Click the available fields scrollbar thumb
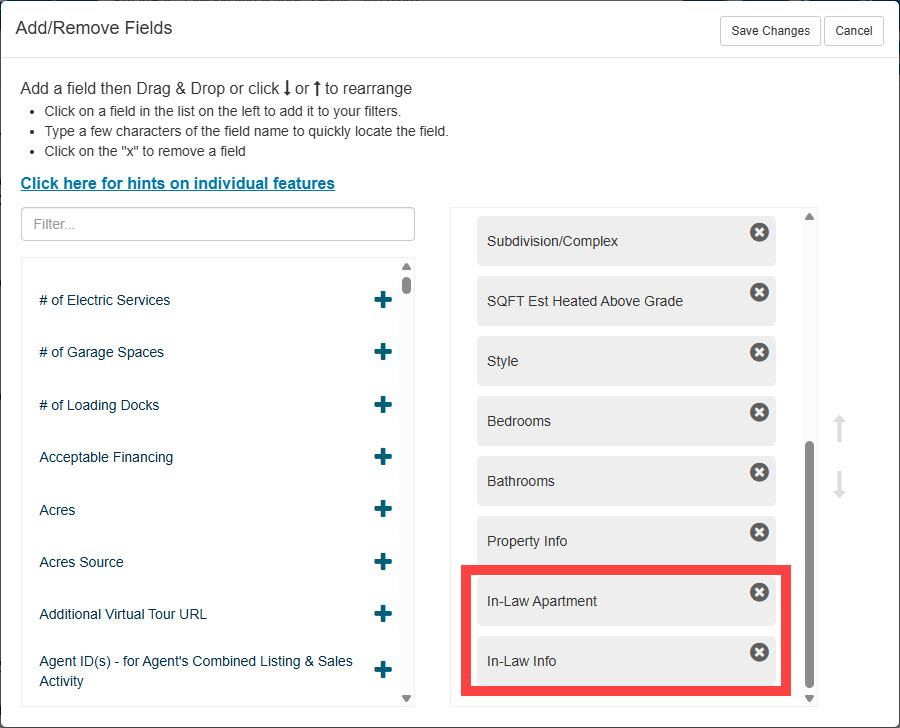Screen dimensions: 900x728 pos(406,285)
